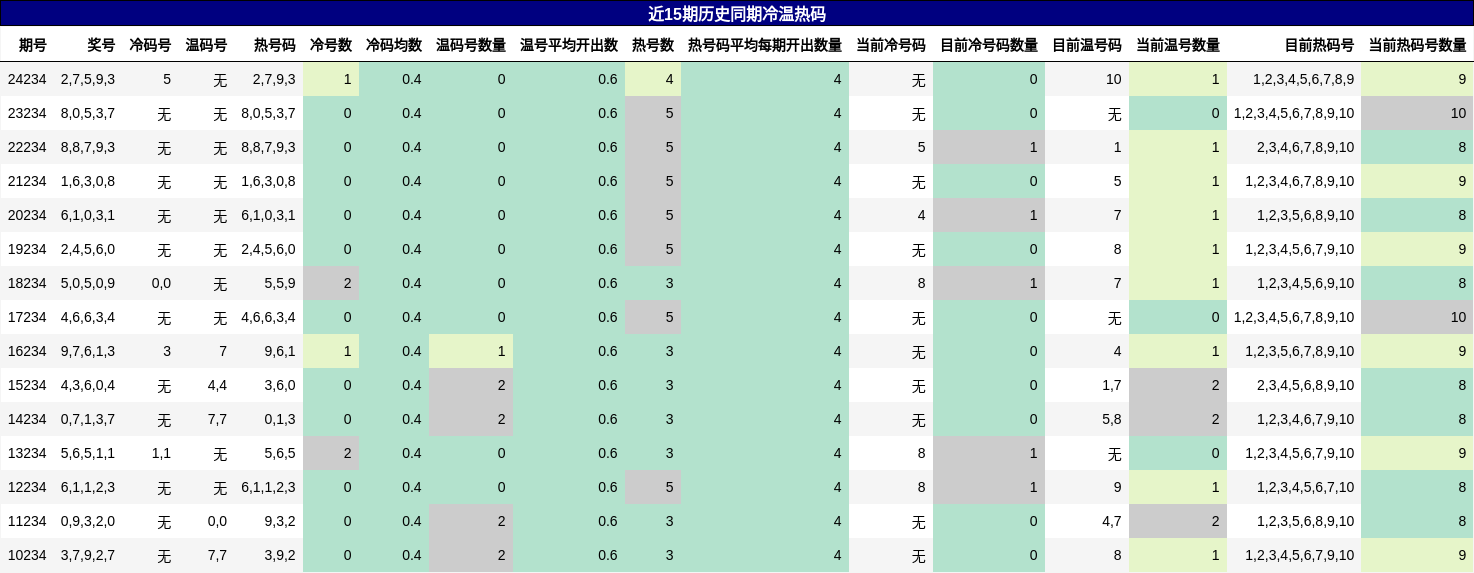Click current warm number 10 in row 24234

point(1113,79)
